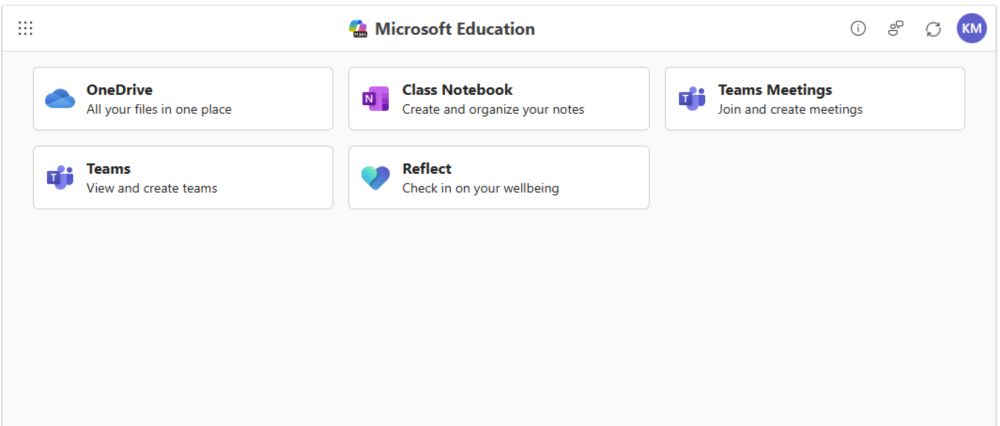Click the Reflect heart icon
This screenshot has height=426, width=1000.
point(375,177)
